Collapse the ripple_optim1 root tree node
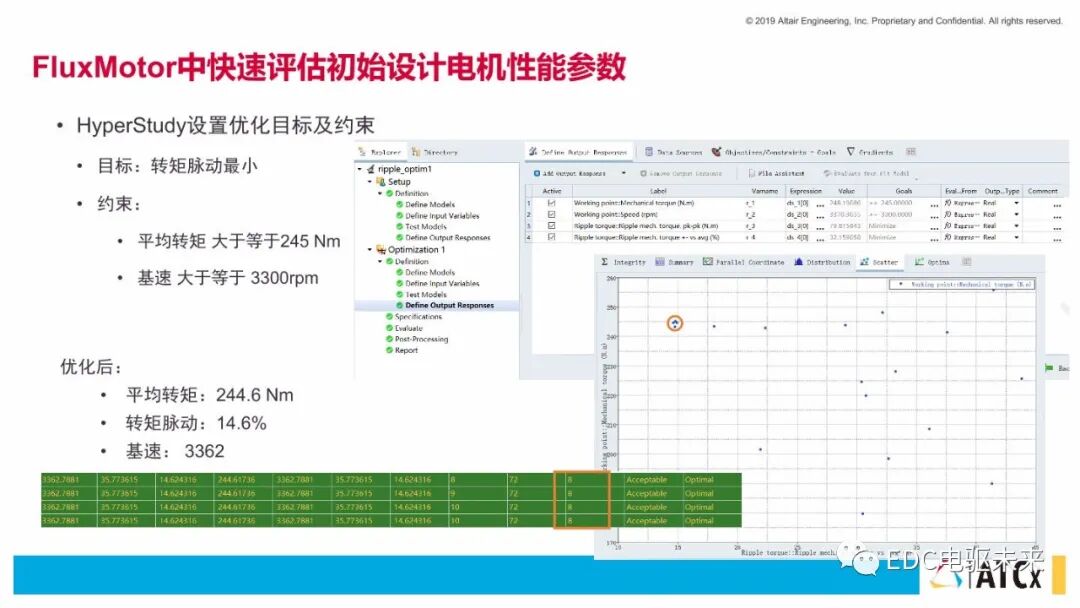 (360, 169)
